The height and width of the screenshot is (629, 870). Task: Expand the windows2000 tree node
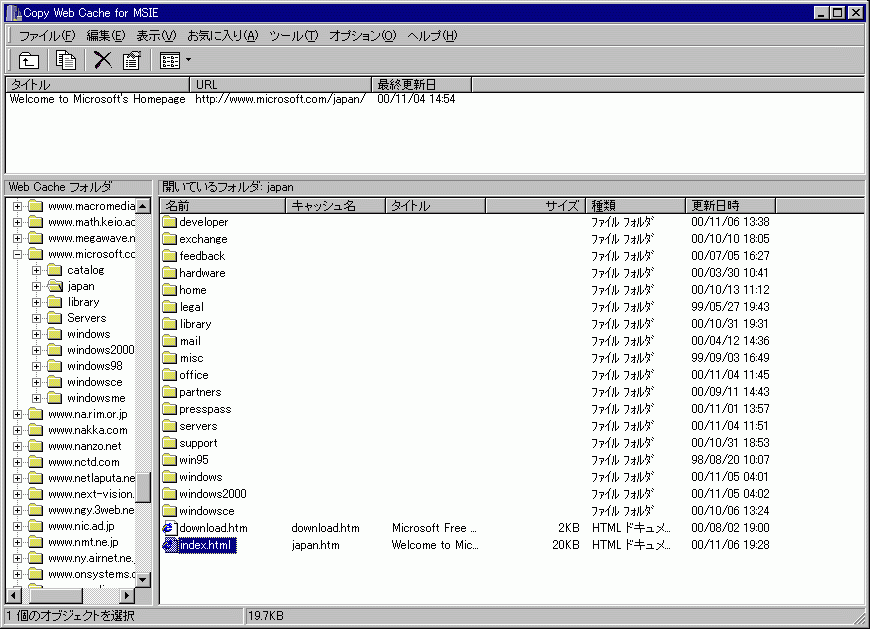(37, 351)
